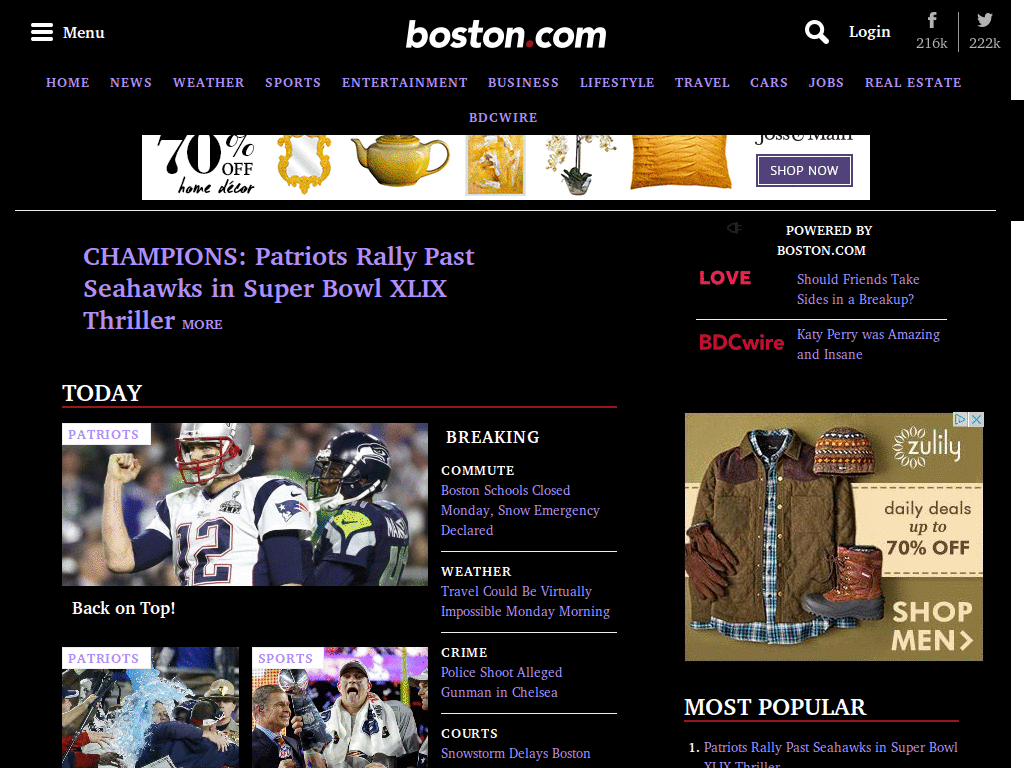Open TRAVEL section

coord(702,82)
